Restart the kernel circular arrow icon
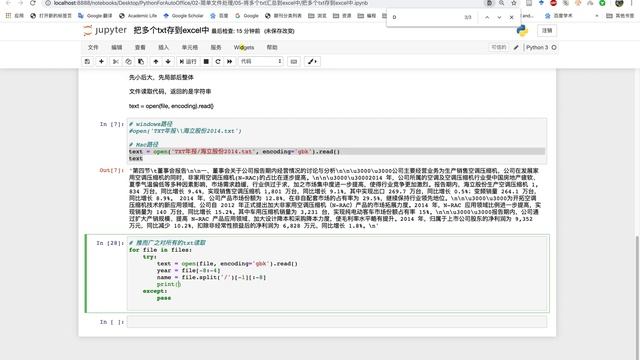640x360 pixels. click(x=218, y=61)
